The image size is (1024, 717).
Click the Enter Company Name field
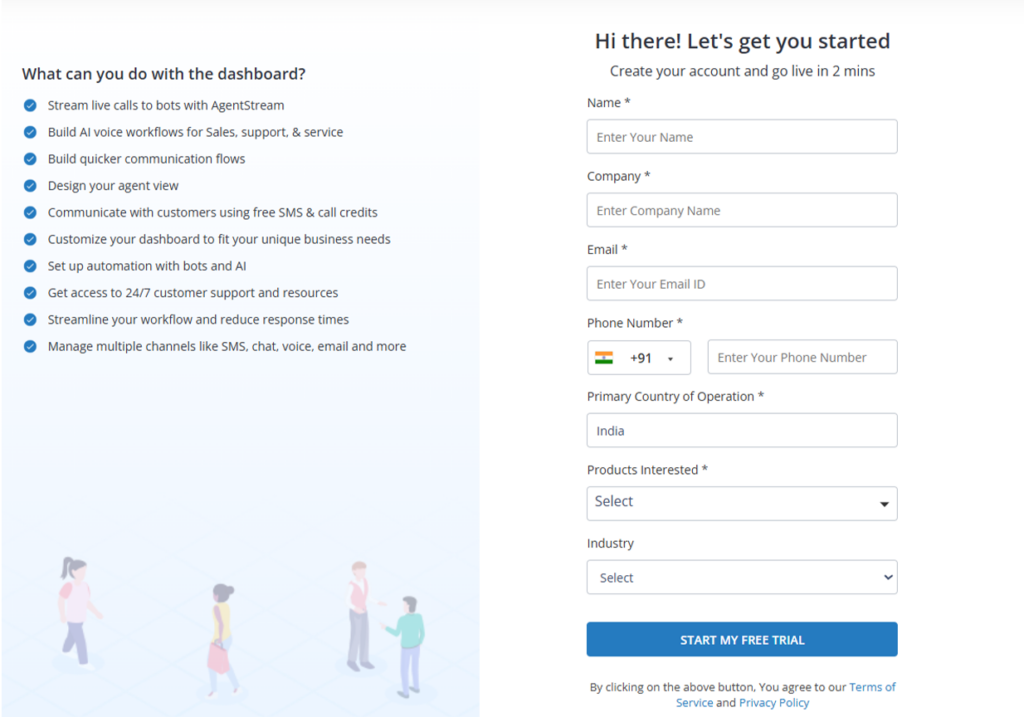(x=741, y=210)
